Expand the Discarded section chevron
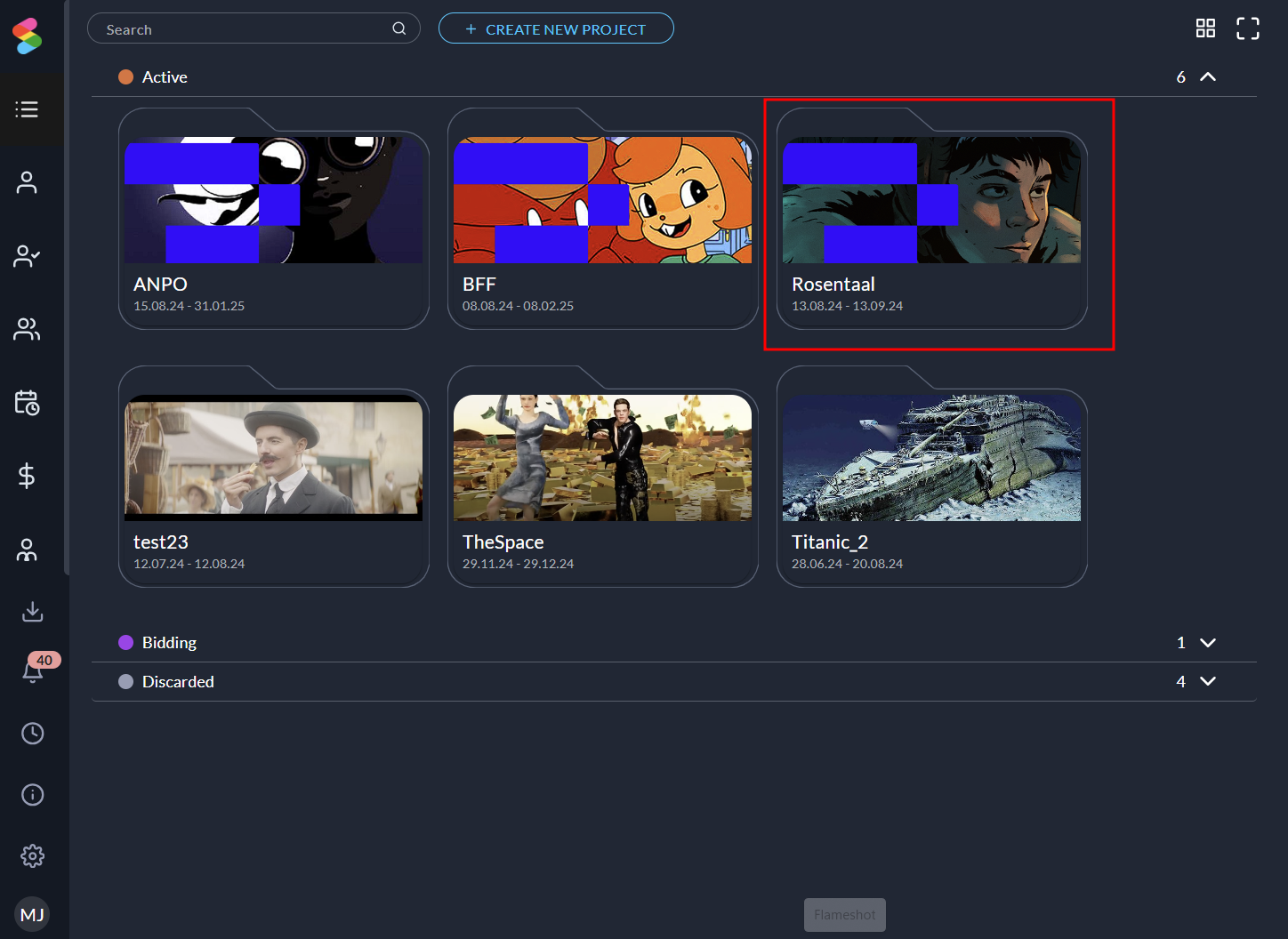1288x939 pixels. 1208,681
